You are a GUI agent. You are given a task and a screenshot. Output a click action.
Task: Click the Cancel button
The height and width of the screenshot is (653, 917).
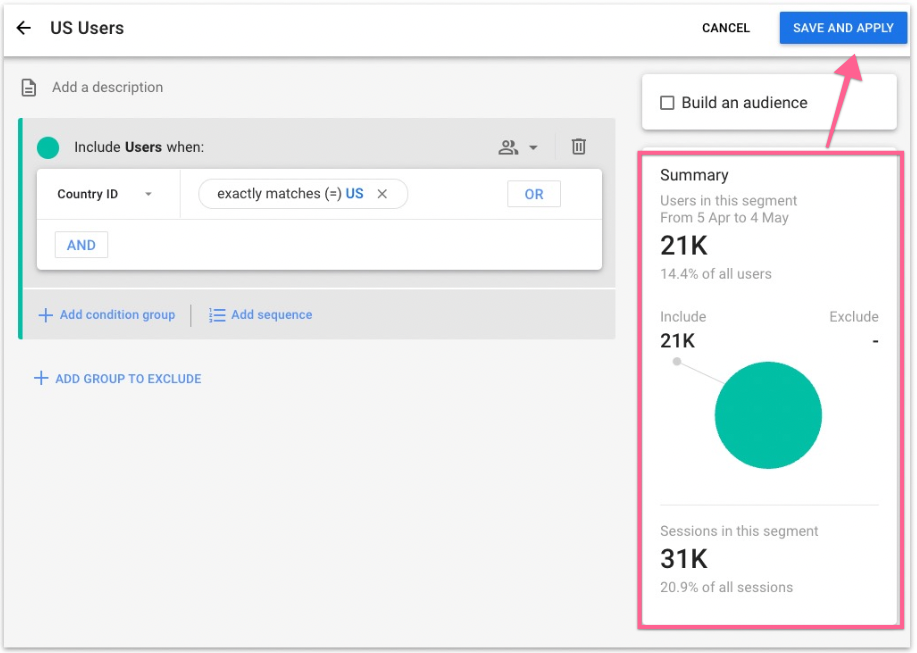[x=725, y=28]
